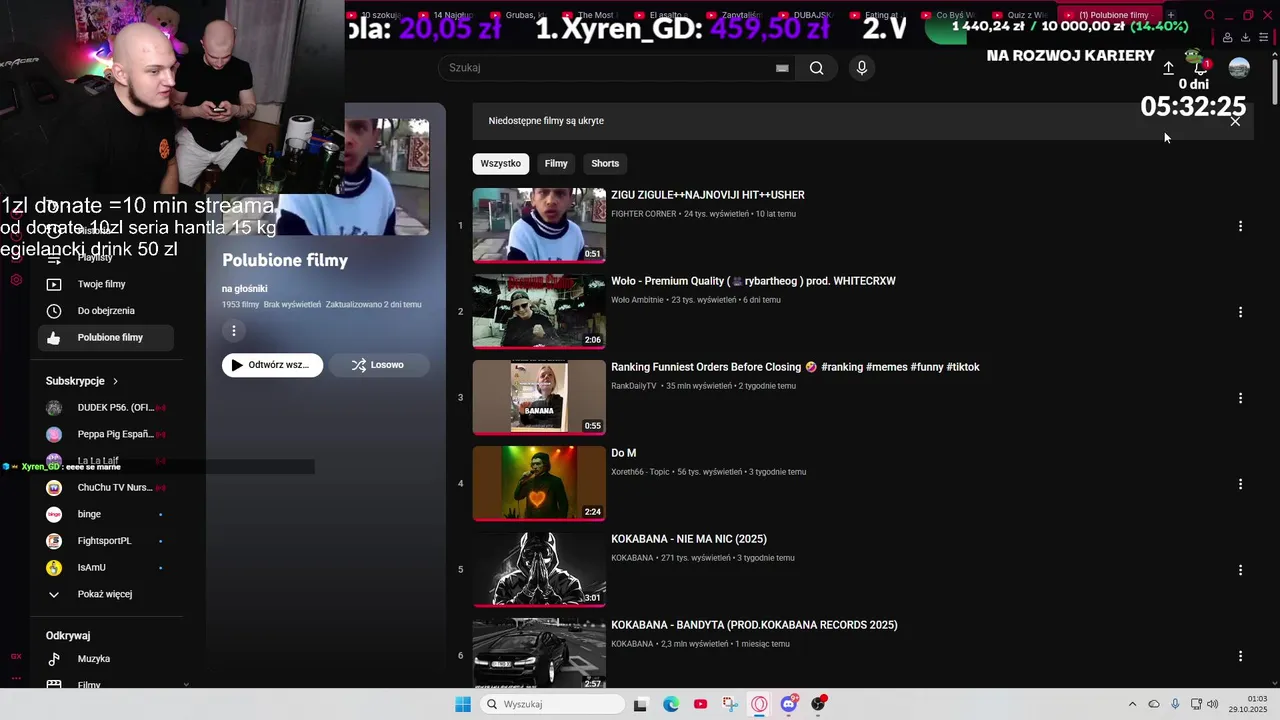
Task: Open browser tab search icon in title bar
Action: 1209,15
